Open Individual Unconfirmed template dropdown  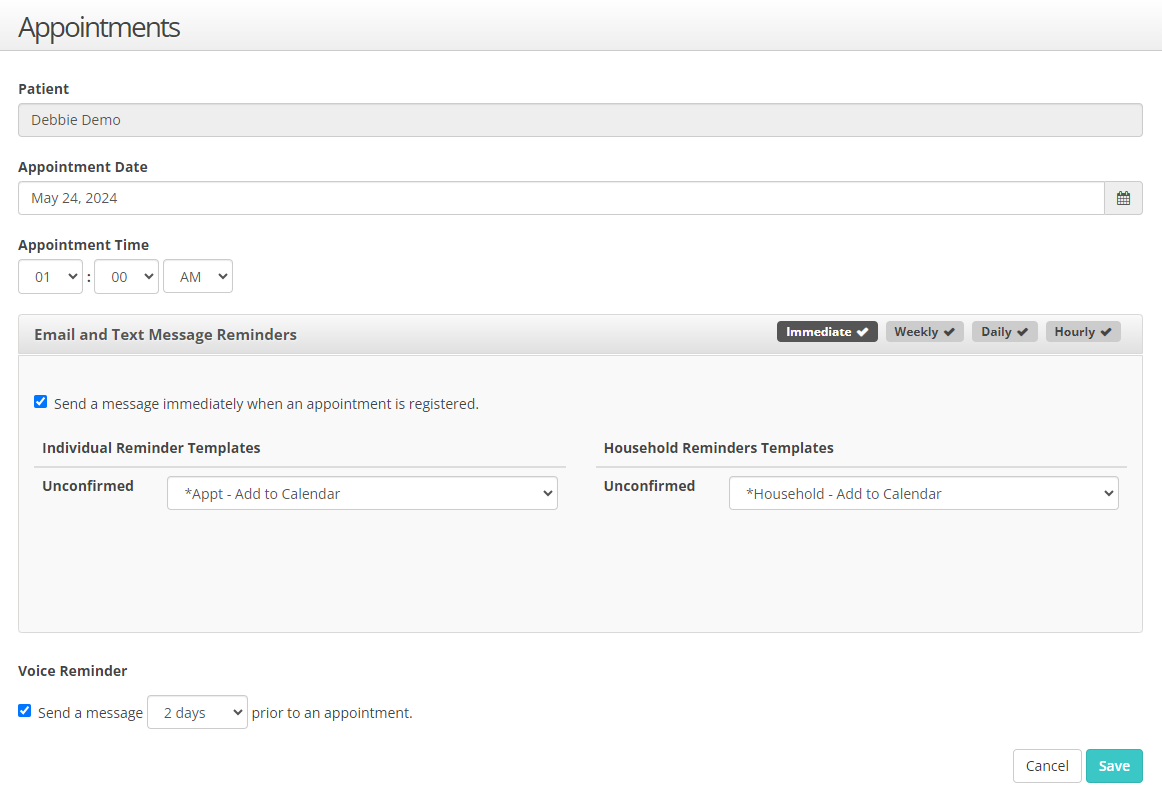[362, 493]
